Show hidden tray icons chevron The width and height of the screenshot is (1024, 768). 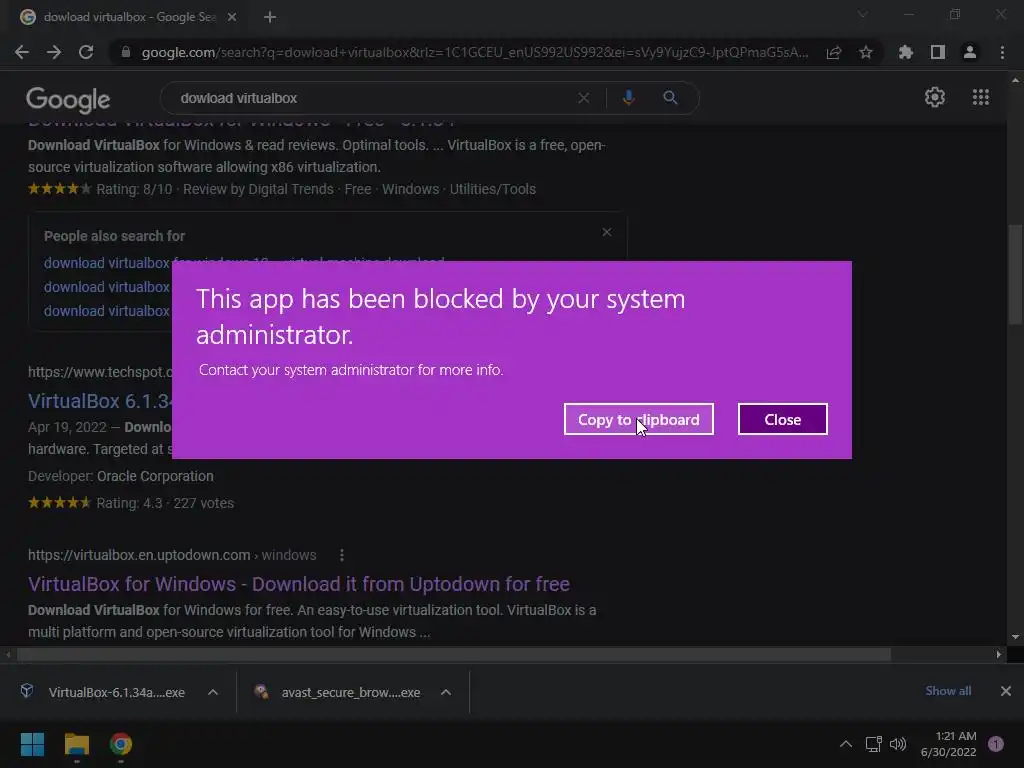[x=846, y=744]
